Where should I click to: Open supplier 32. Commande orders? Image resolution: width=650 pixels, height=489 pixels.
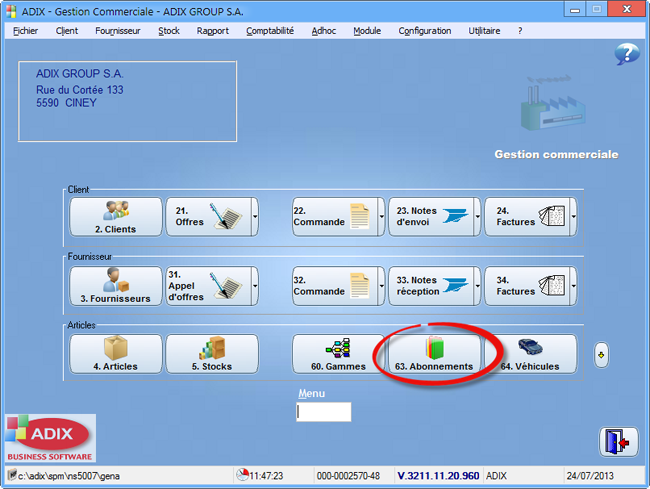[335, 286]
